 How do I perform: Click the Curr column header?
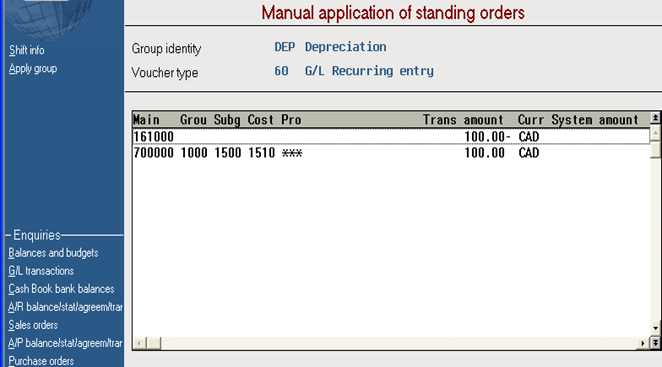click(x=531, y=120)
